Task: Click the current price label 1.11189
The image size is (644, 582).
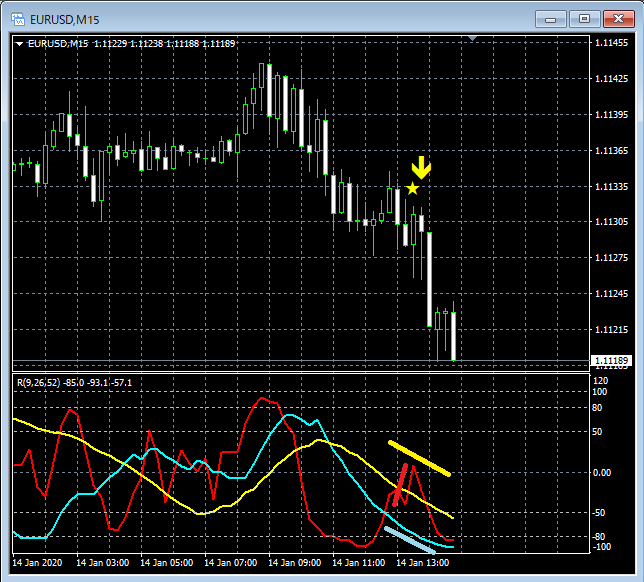Action: 611,361
